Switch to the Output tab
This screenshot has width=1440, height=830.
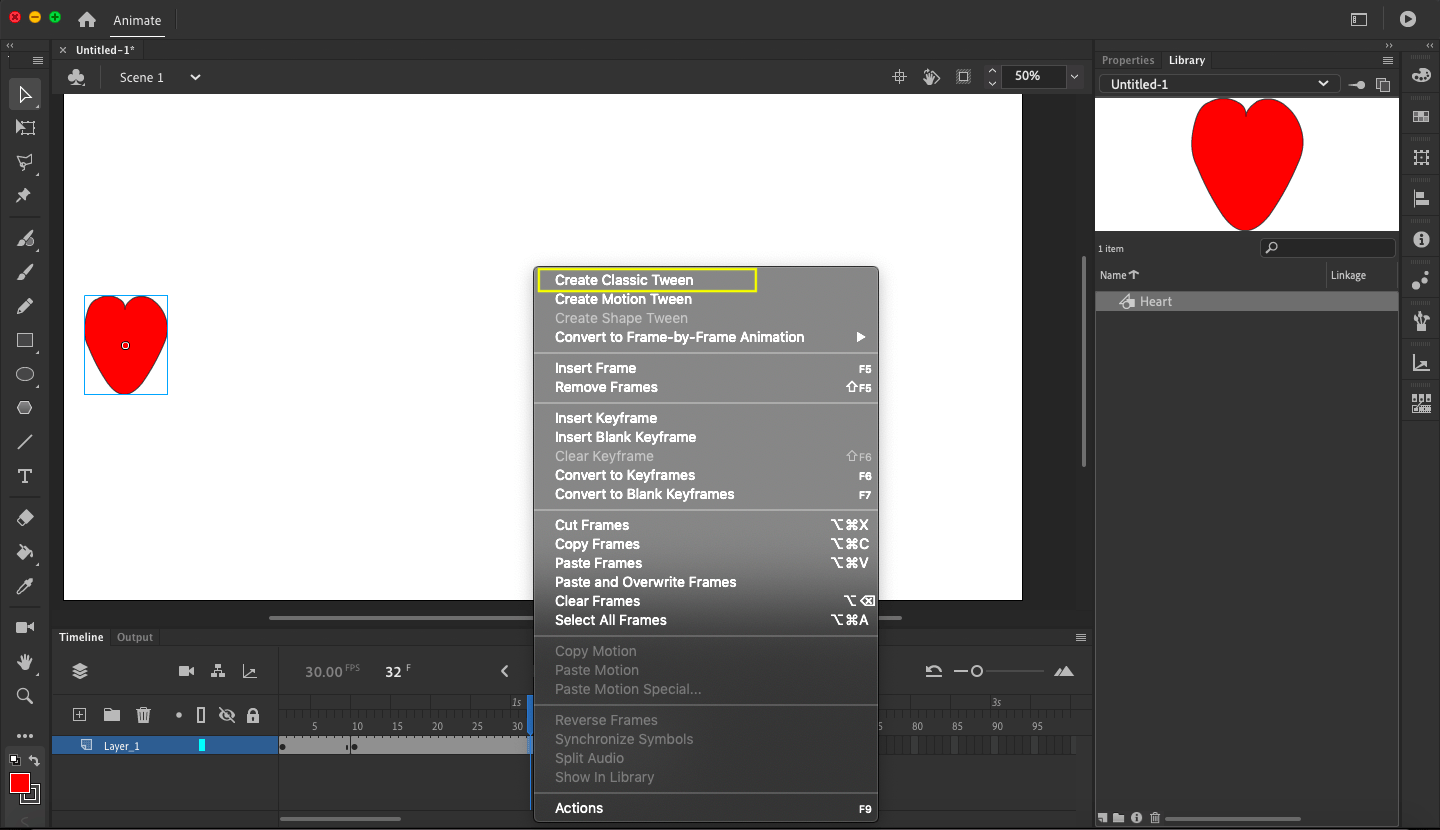pyautogui.click(x=134, y=637)
